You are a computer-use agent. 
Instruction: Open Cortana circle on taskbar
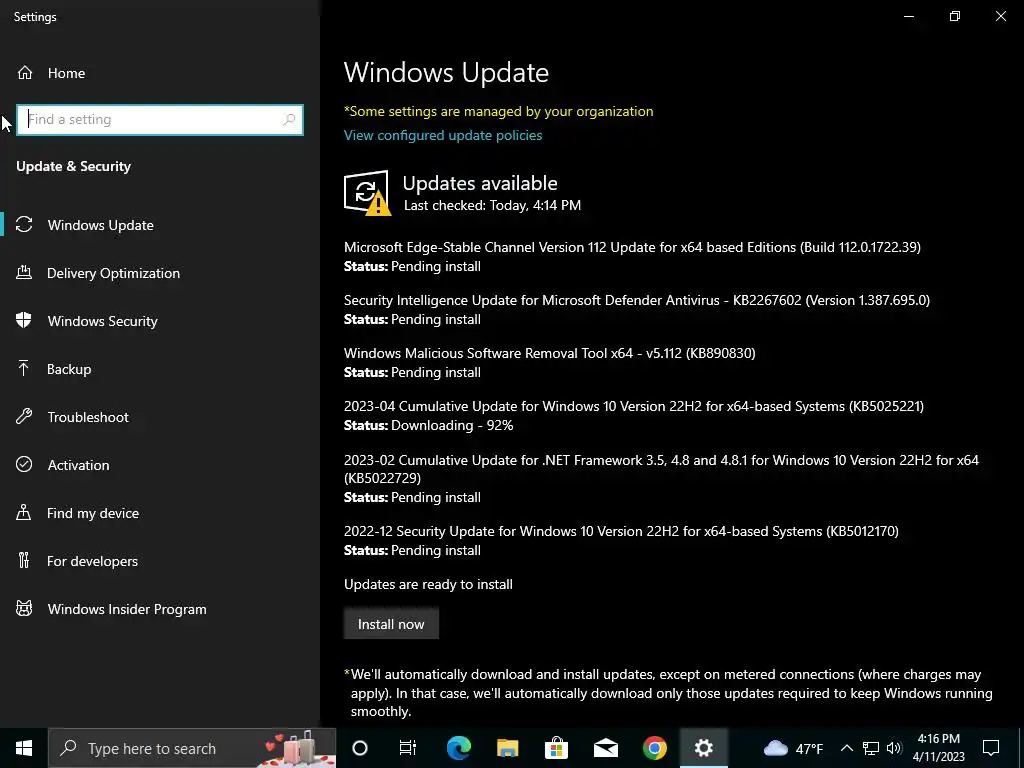pyautogui.click(x=360, y=748)
